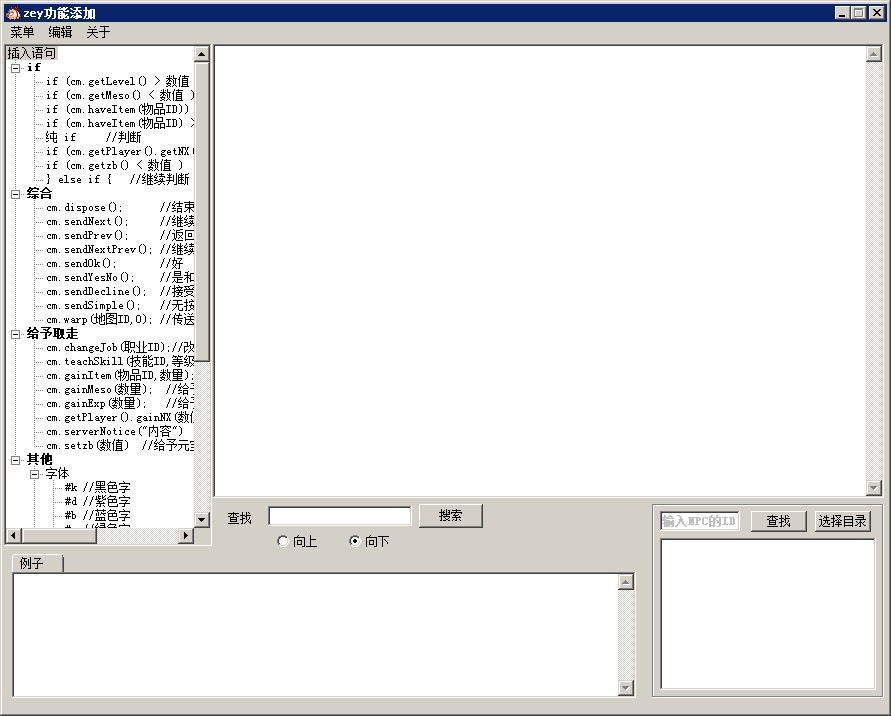Screen dimensions: 891x716
Task: Click the 例子 box scroll down arrow
Action: point(626,688)
